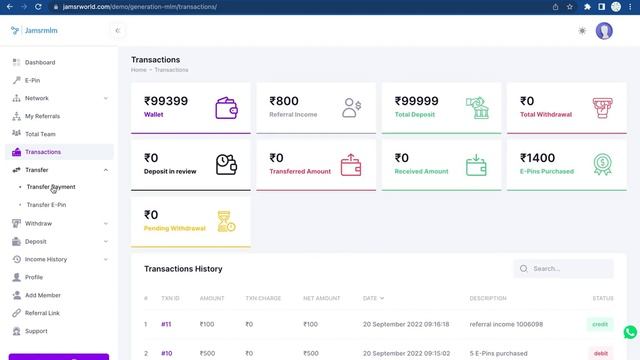The image size is (640, 360).
Task: Collapse the Transfer menu chevron
Action: point(106,170)
